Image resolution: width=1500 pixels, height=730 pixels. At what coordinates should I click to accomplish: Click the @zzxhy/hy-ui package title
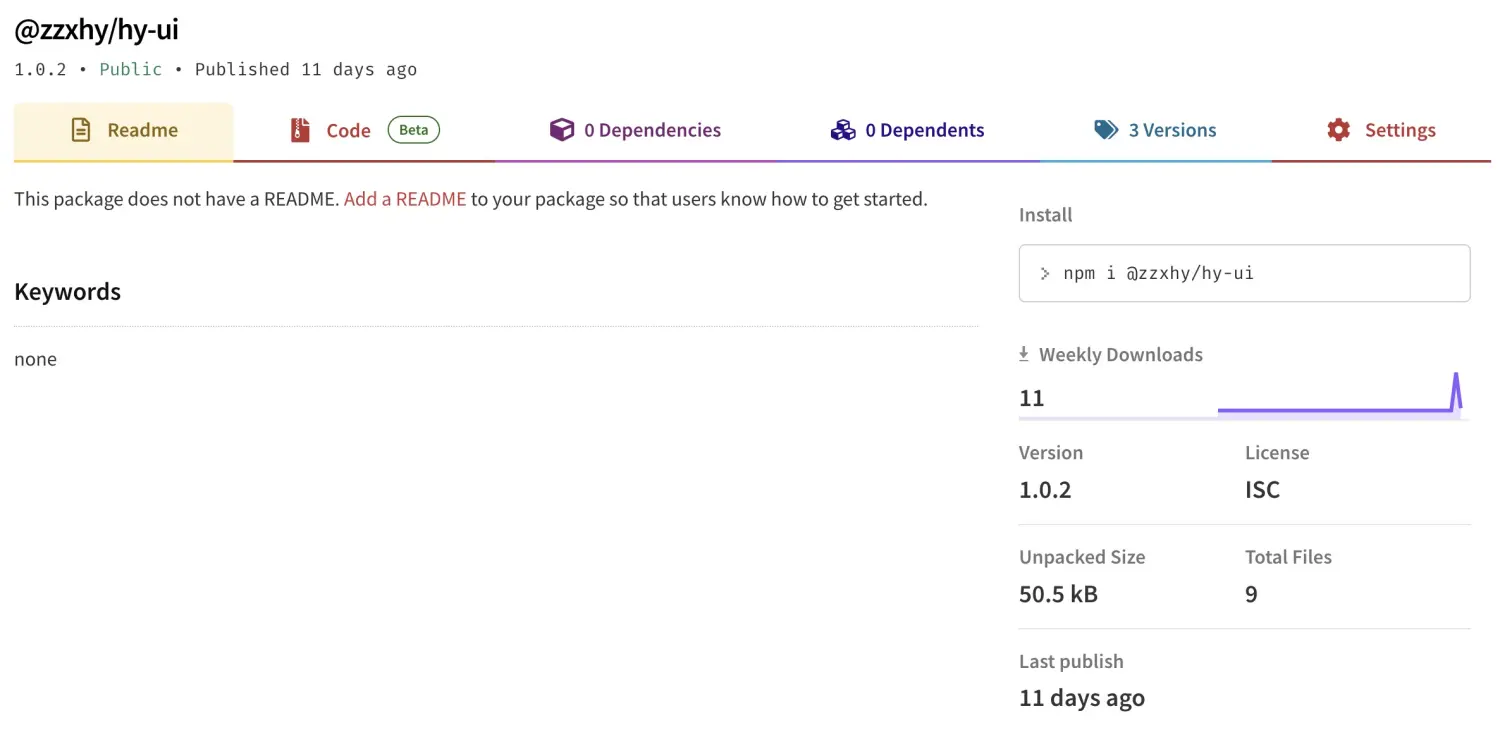(x=96, y=30)
